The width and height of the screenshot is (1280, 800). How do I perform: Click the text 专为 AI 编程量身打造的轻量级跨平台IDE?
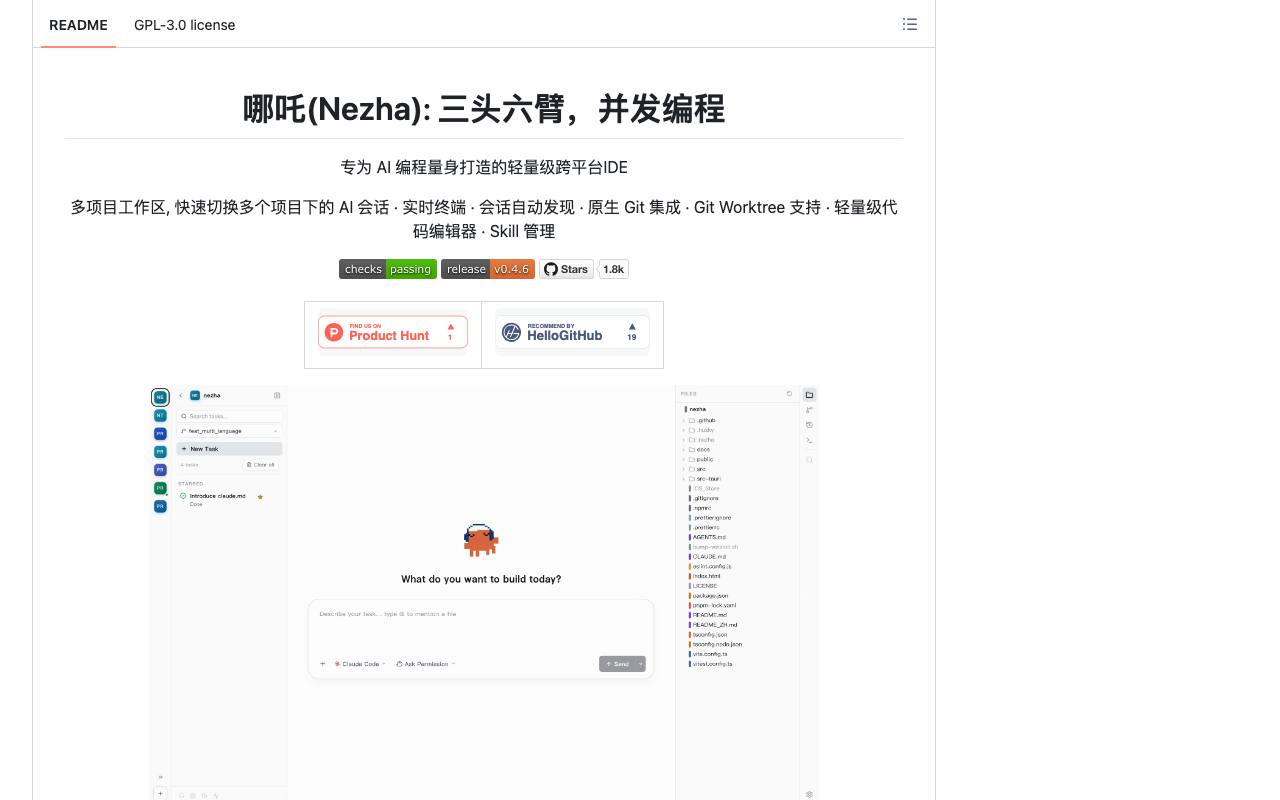(484, 167)
